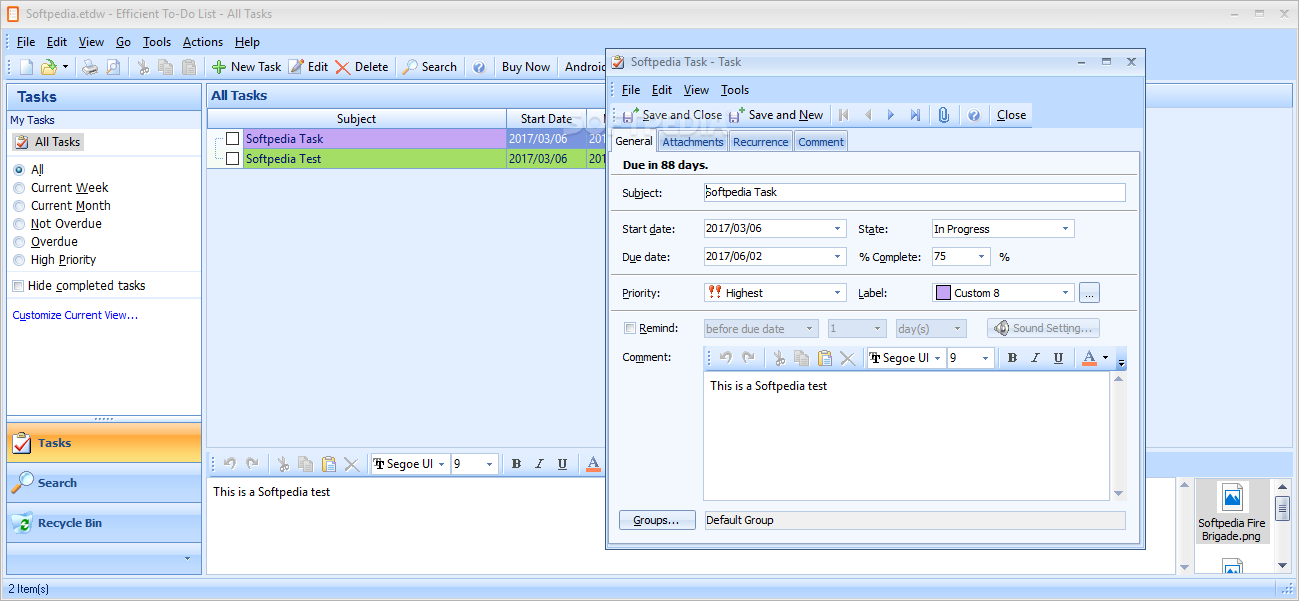The image size is (1299, 601).
Task: Go to last task record in dialog
Action: click(x=914, y=115)
